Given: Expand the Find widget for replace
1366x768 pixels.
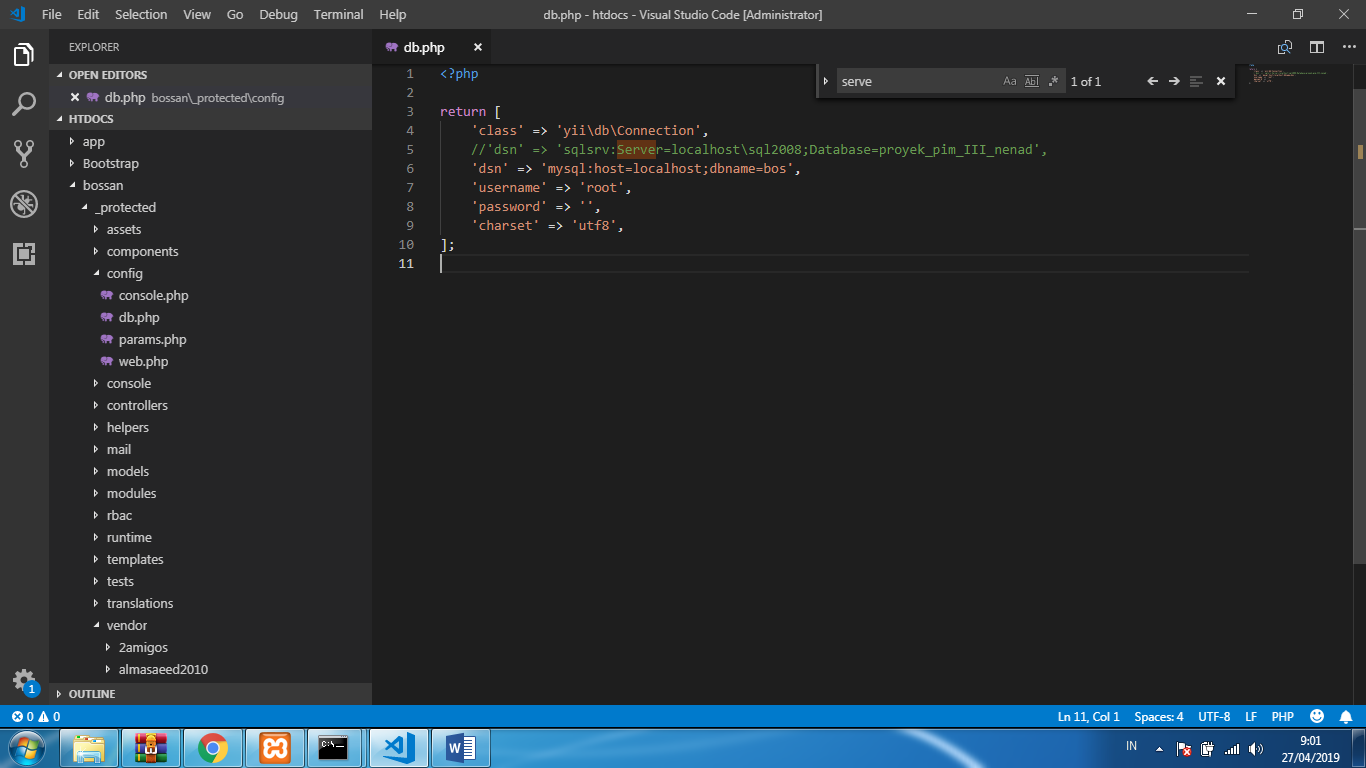Looking at the screenshot, I should (826, 81).
